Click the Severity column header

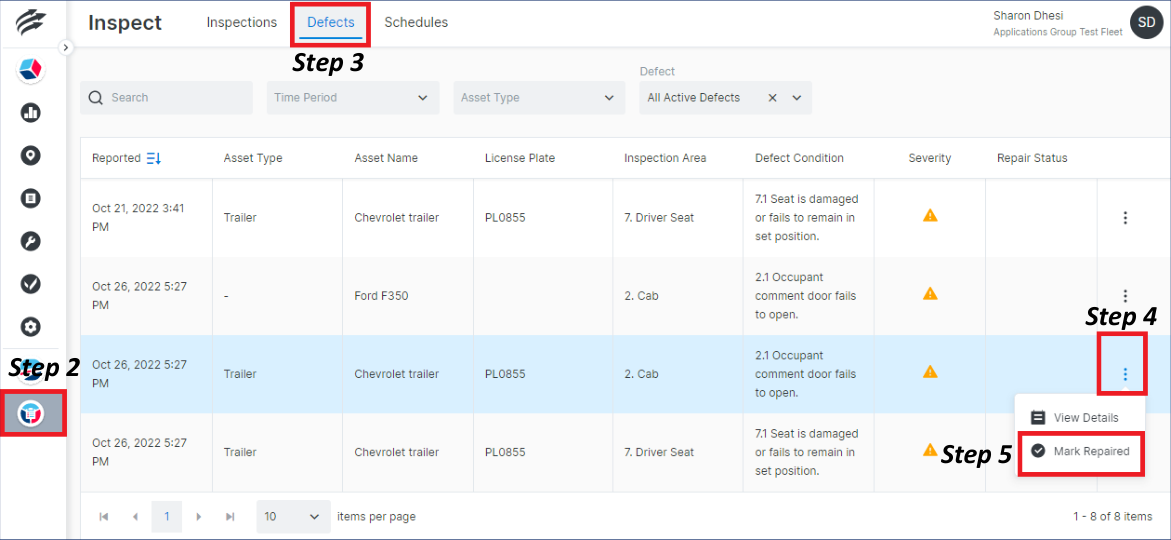coord(930,158)
